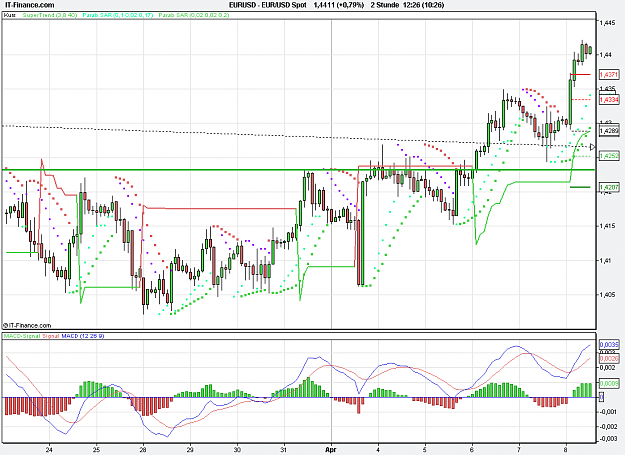Click the -0,003 MACD axis label
Image resolution: width=625 pixels, height=455 pixels.
click(609, 439)
